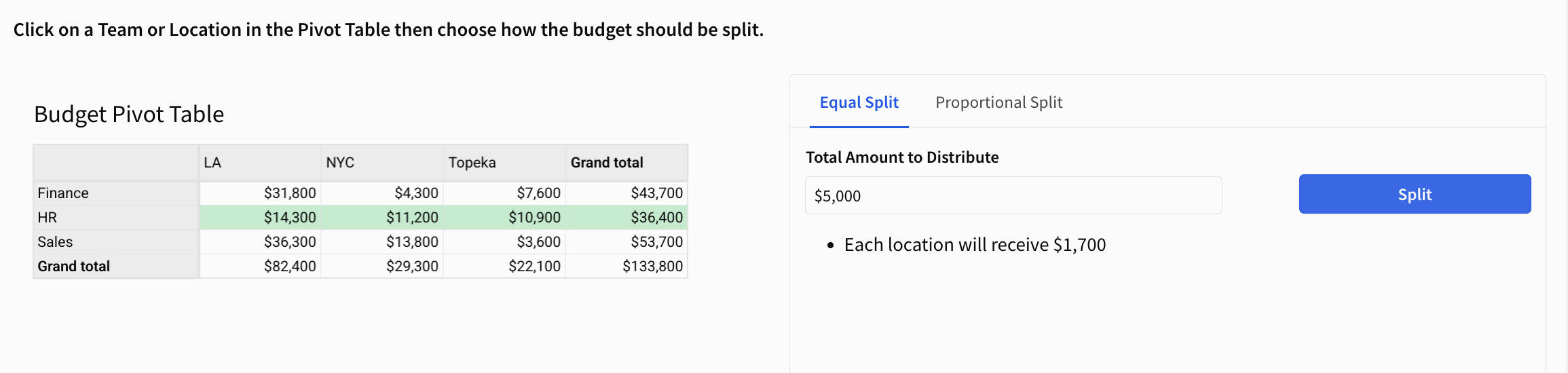The width and height of the screenshot is (1568, 373).
Task: Select the Finance team row header
Action: click(x=63, y=193)
